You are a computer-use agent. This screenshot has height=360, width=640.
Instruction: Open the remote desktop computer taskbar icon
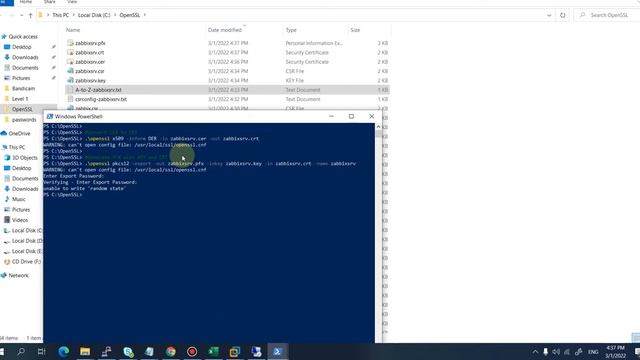(x=256, y=351)
